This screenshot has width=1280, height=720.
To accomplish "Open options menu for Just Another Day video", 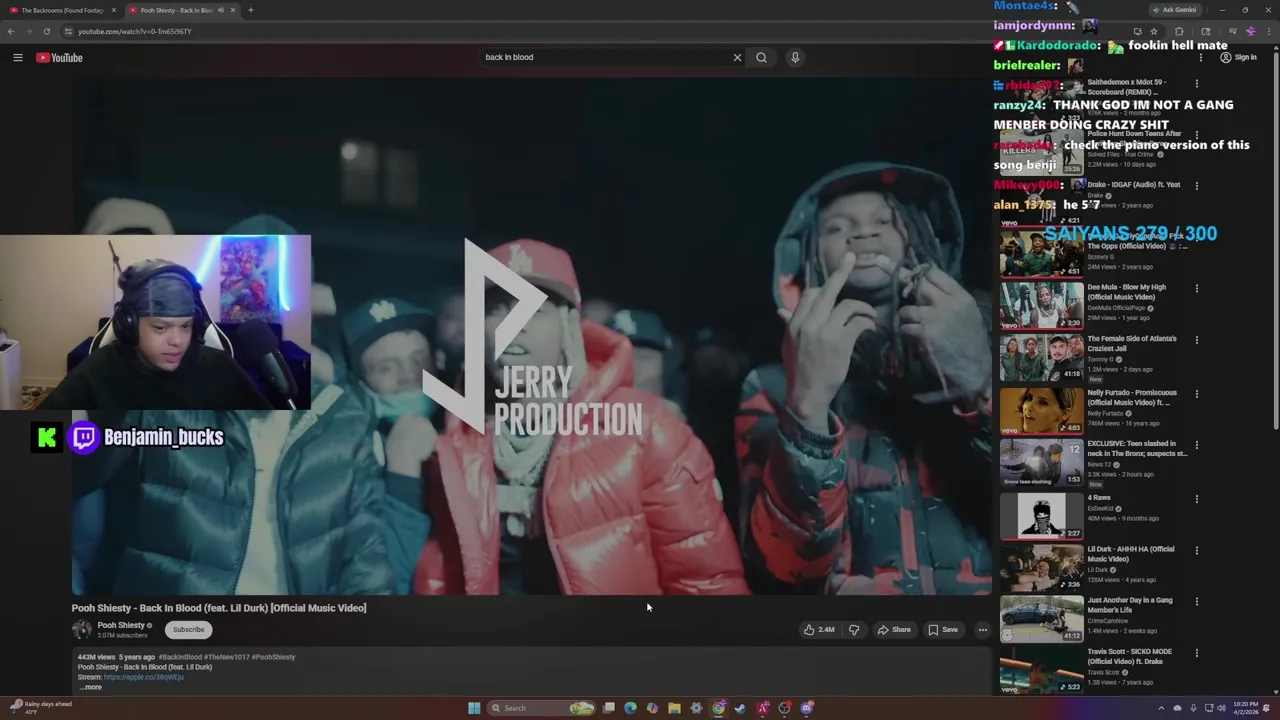I will click(1196, 602).
